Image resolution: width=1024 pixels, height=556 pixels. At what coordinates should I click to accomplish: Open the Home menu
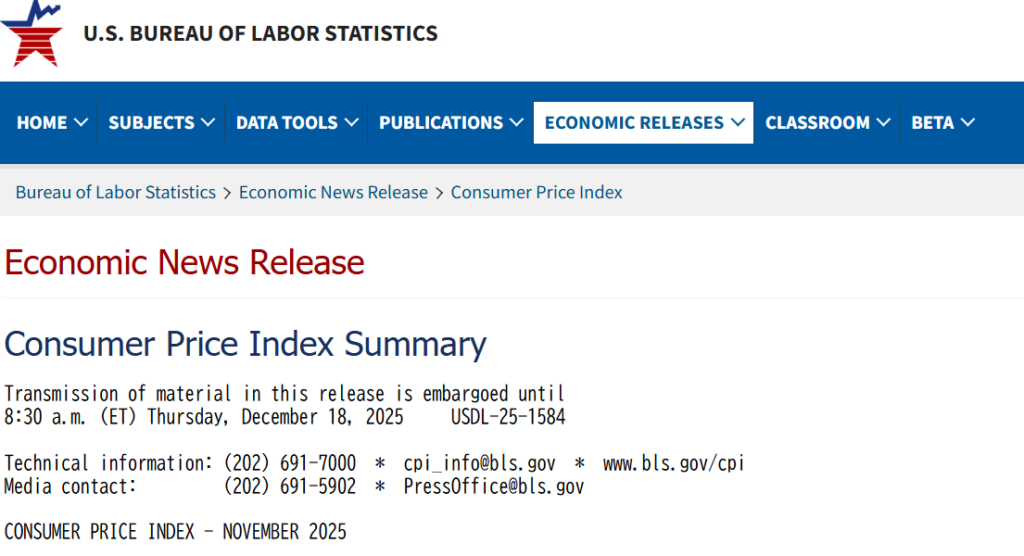(x=42, y=123)
